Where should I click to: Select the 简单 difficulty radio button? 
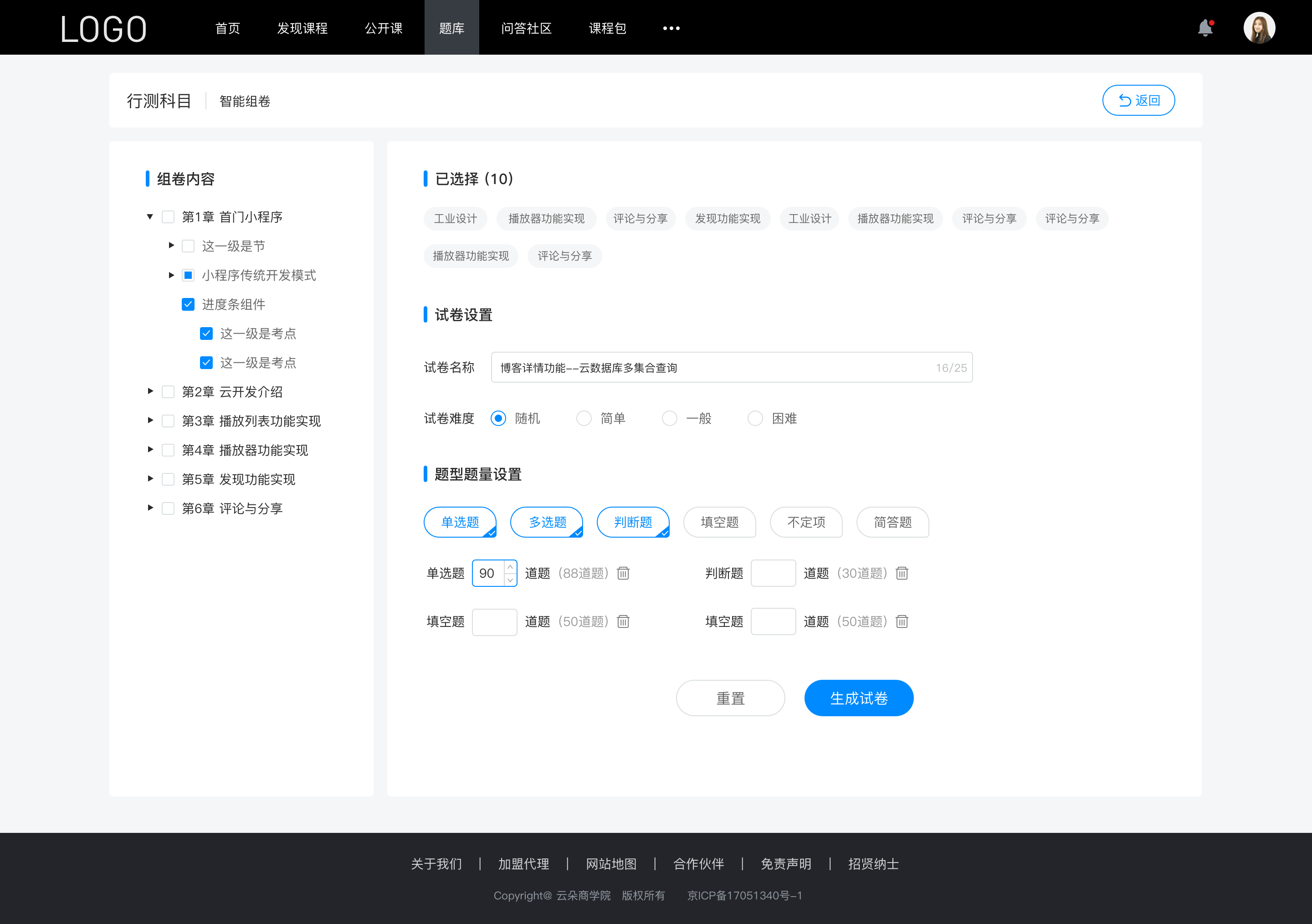pyautogui.click(x=583, y=418)
